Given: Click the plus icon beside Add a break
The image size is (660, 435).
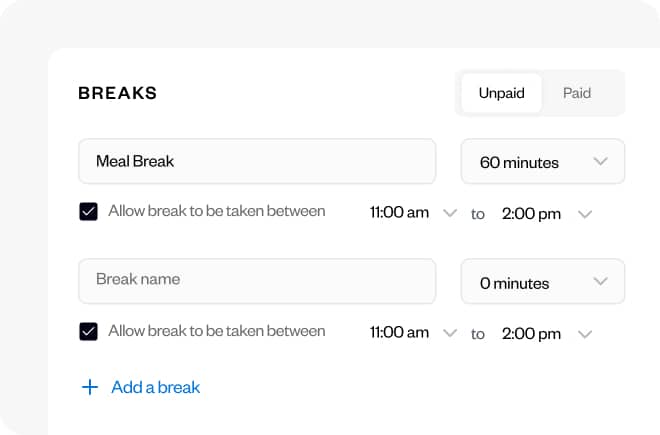Looking at the screenshot, I should [x=90, y=387].
